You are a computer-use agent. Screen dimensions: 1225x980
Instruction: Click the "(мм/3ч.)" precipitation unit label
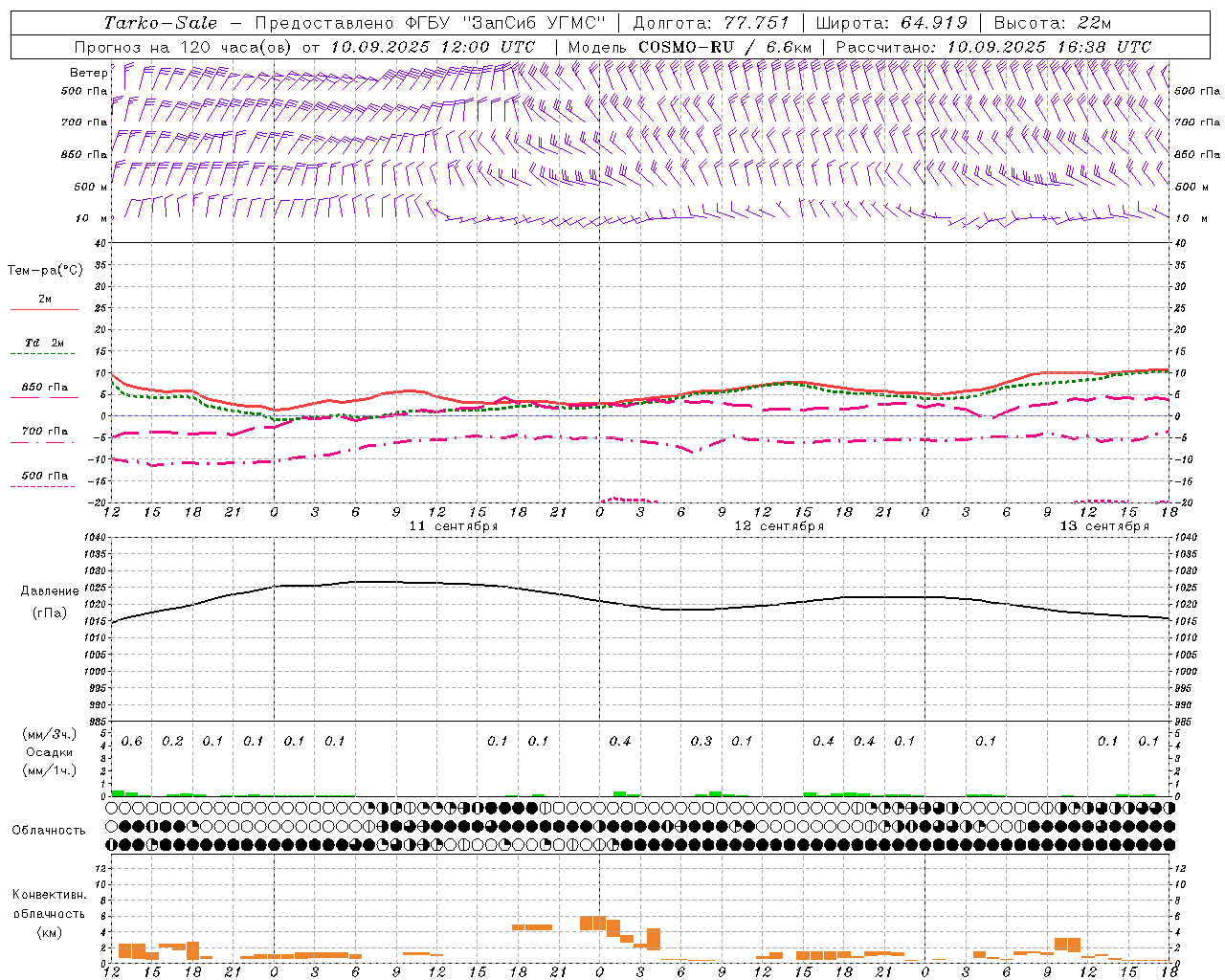[x=50, y=734]
